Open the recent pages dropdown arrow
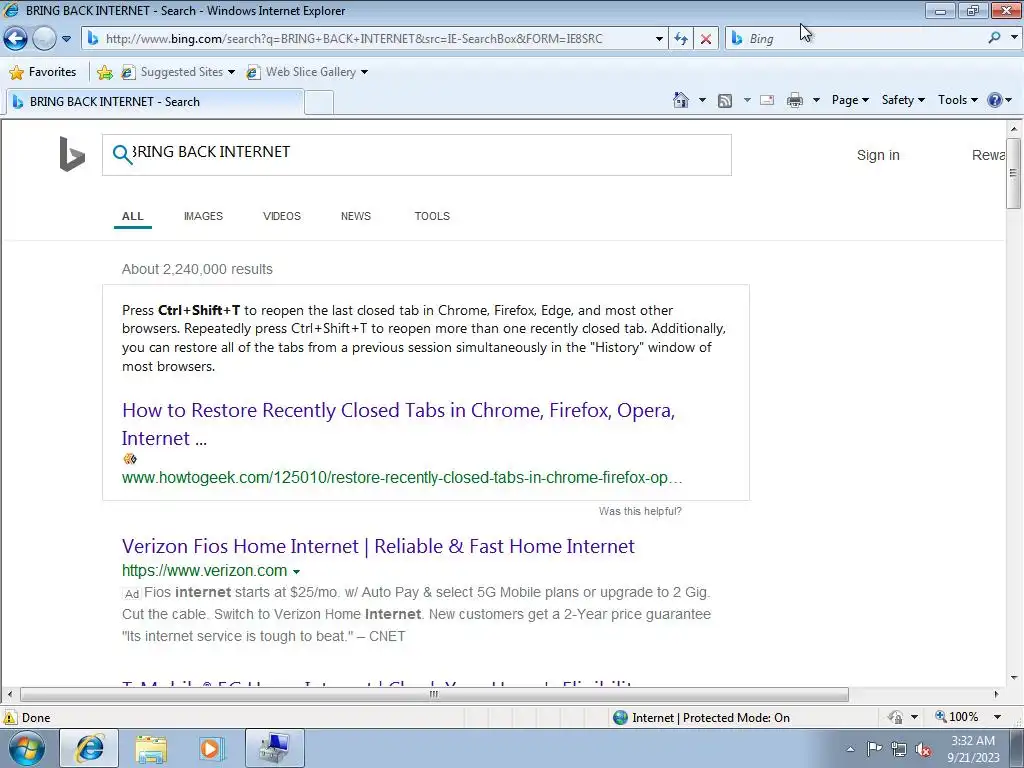The image size is (1024, 768). (67, 39)
